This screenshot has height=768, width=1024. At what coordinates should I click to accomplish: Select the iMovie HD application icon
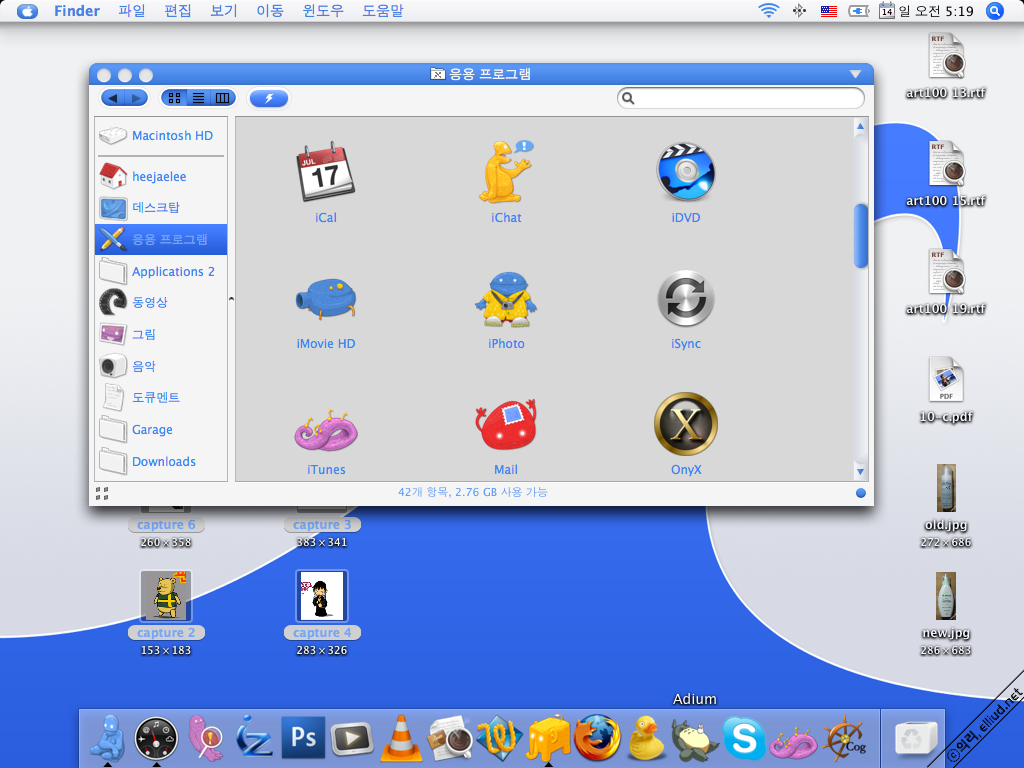tap(325, 299)
